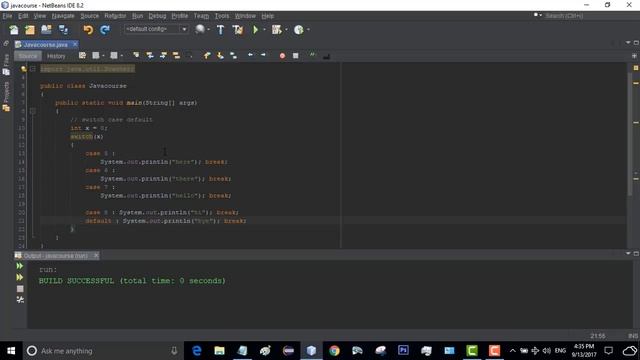Start macro recording red circle icon
The image size is (640, 360).
click(x=282, y=56)
